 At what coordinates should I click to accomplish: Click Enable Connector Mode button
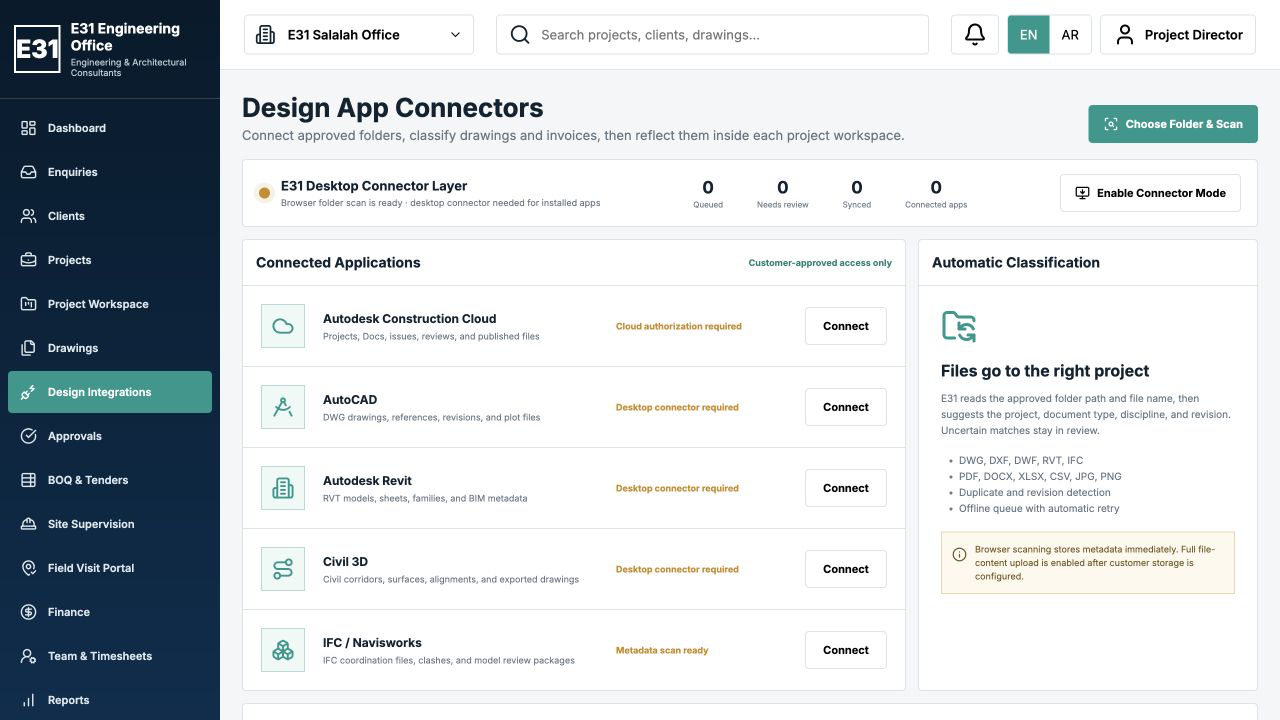(1150, 193)
